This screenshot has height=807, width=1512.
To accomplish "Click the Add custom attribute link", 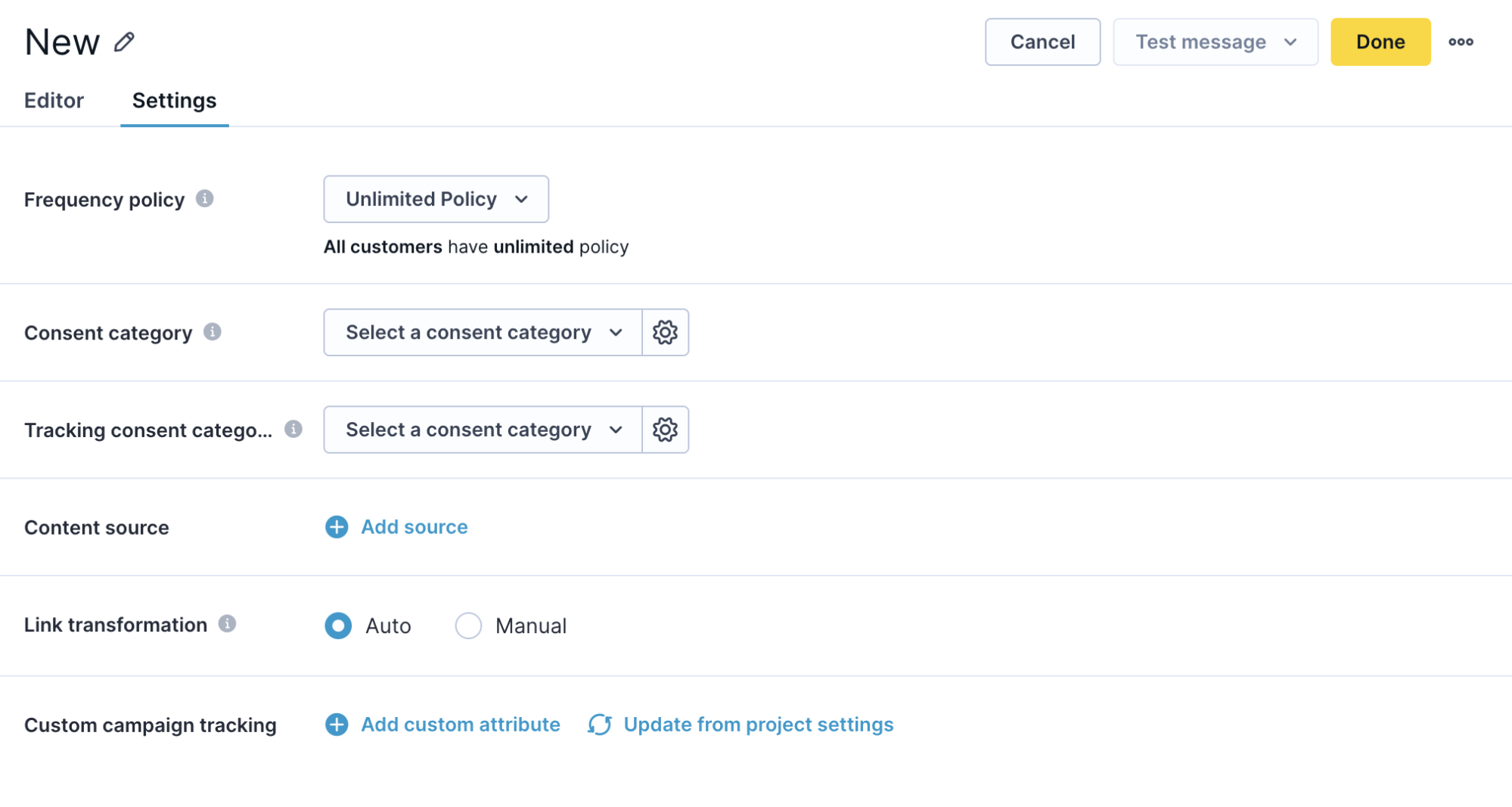I will (460, 724).
